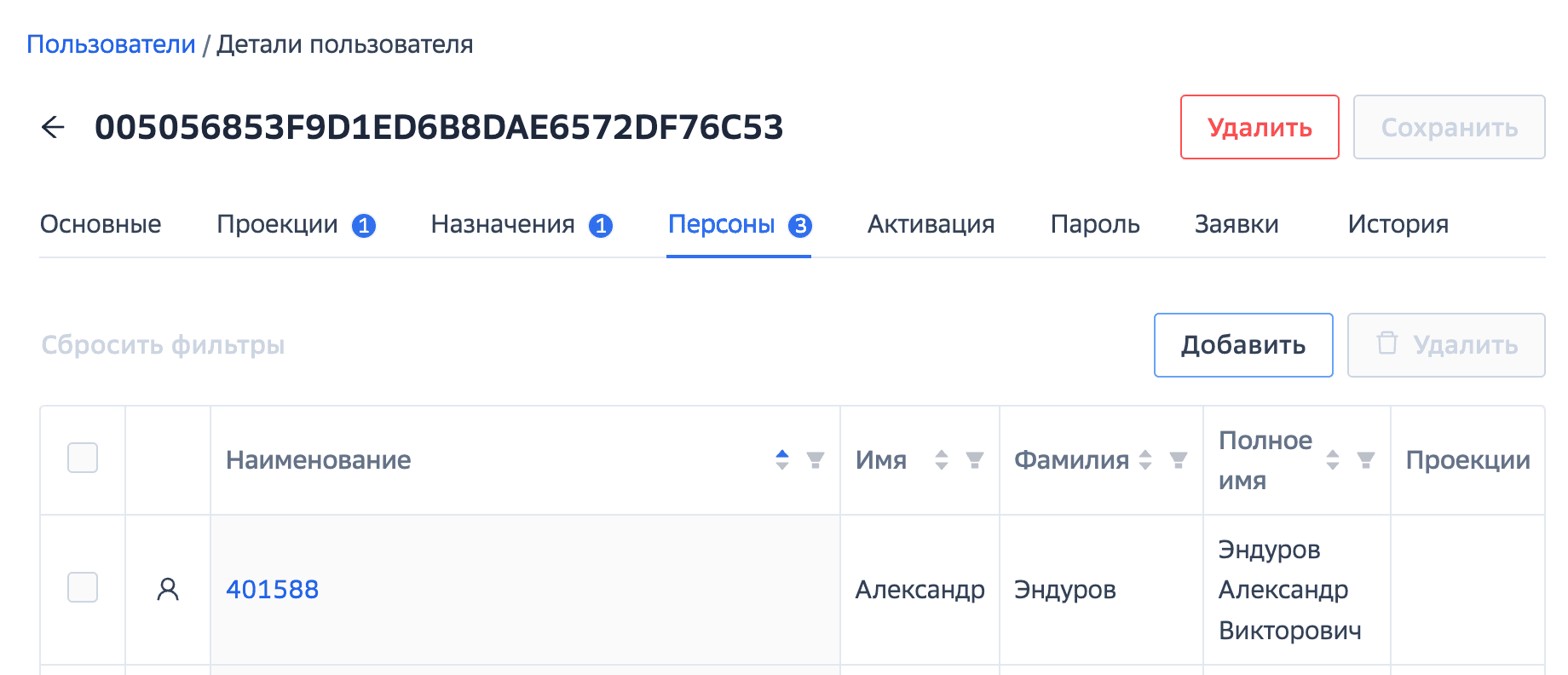Click the Добавить button

pos(1242,345)
